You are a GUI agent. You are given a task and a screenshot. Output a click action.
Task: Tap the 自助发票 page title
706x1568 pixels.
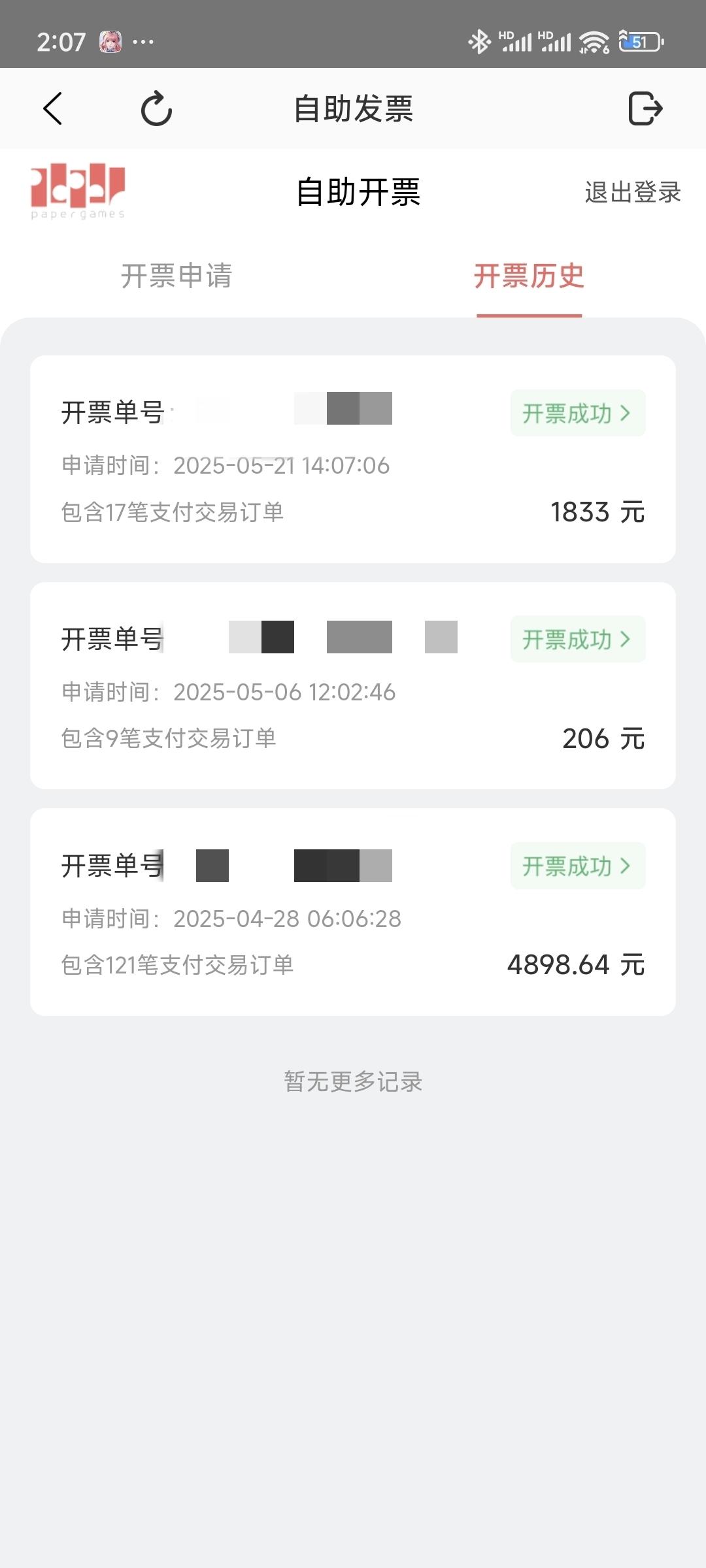(353, 108)
